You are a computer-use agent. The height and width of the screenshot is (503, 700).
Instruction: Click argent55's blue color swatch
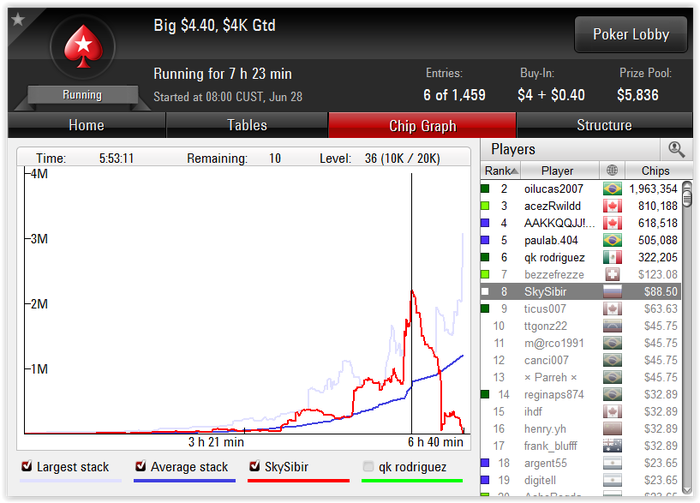tap(485, 463)
